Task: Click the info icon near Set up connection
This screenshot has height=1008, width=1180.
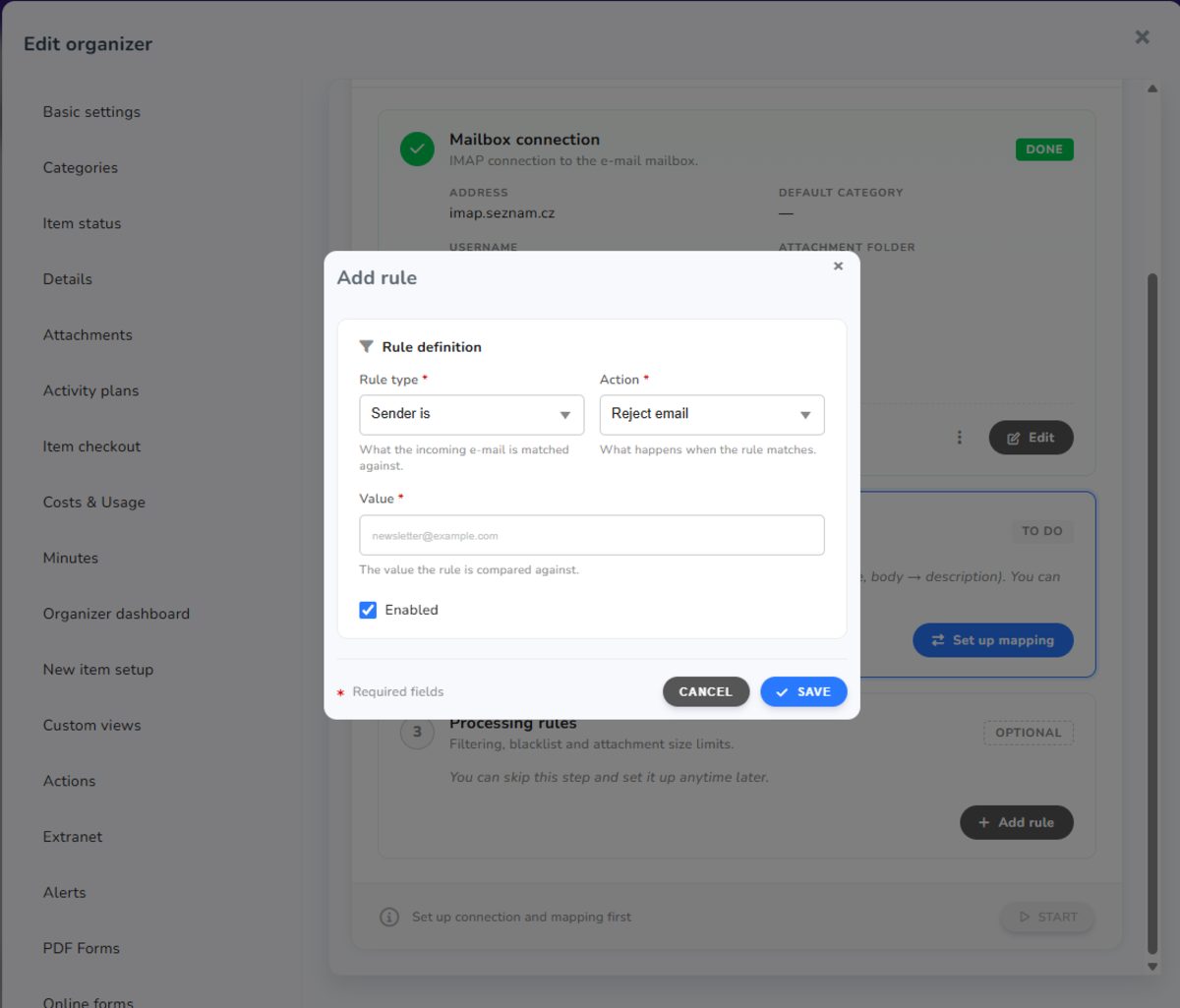Action: point(389,917)
